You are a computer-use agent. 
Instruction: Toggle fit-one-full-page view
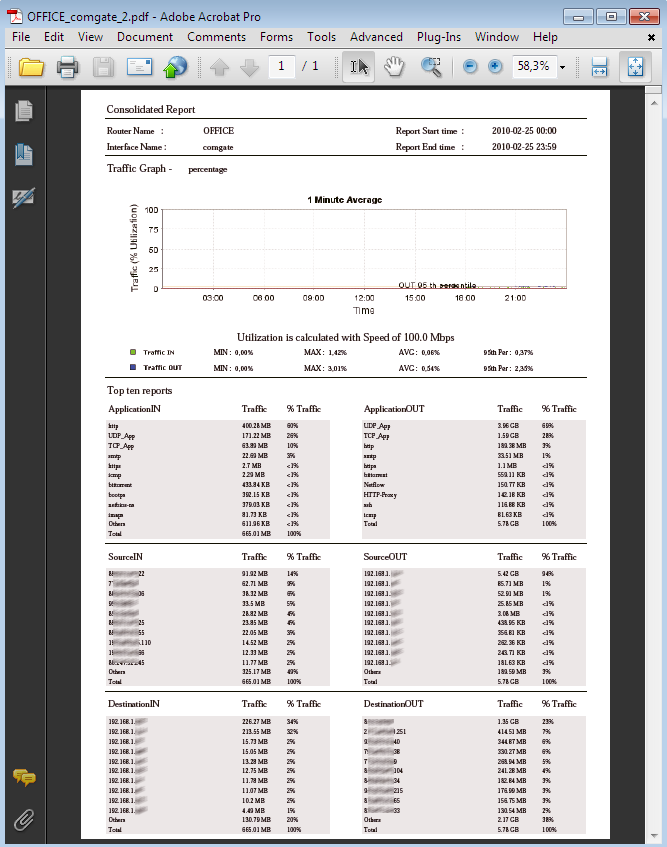pyautogui.click(x=635, y=67)
